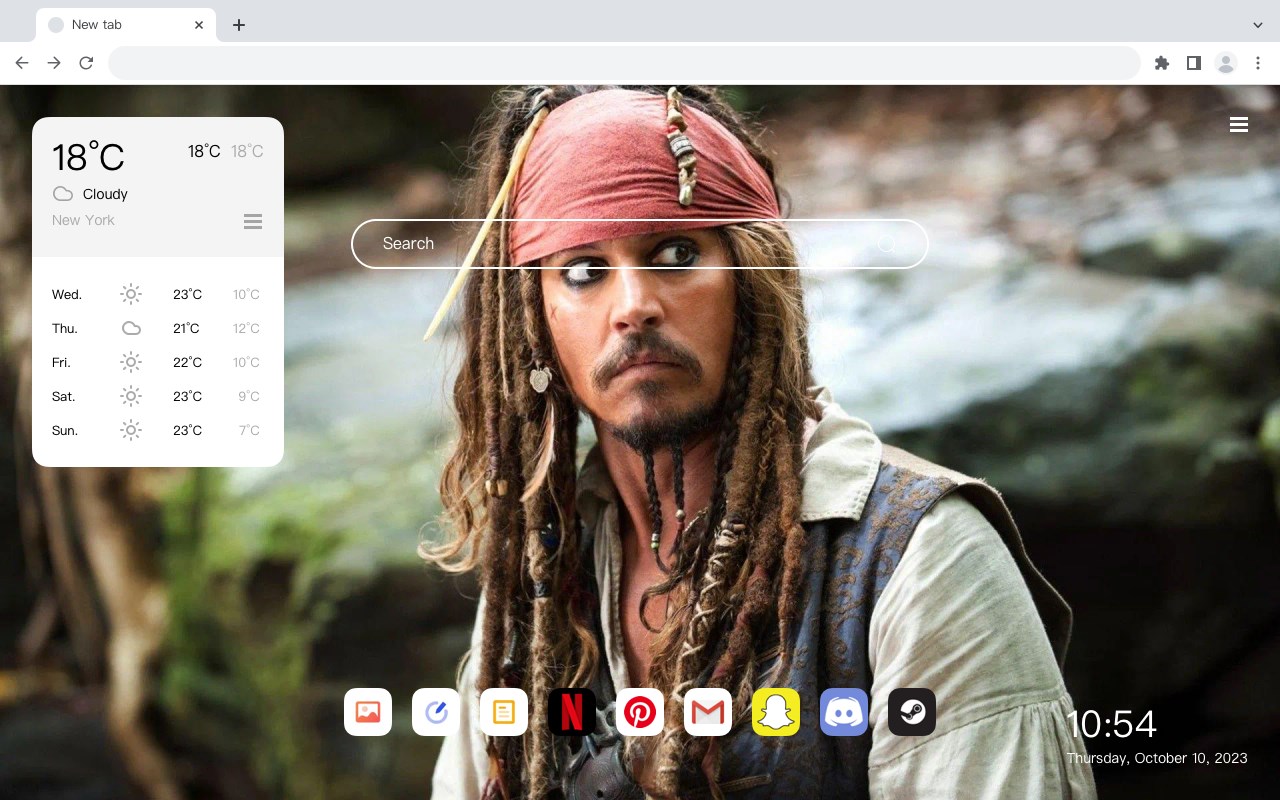The height and width of the screenshot is (800, 1280).
Task: Click Thu. high of 21°C
Action: pyautogui.click(x=186, y=328)
